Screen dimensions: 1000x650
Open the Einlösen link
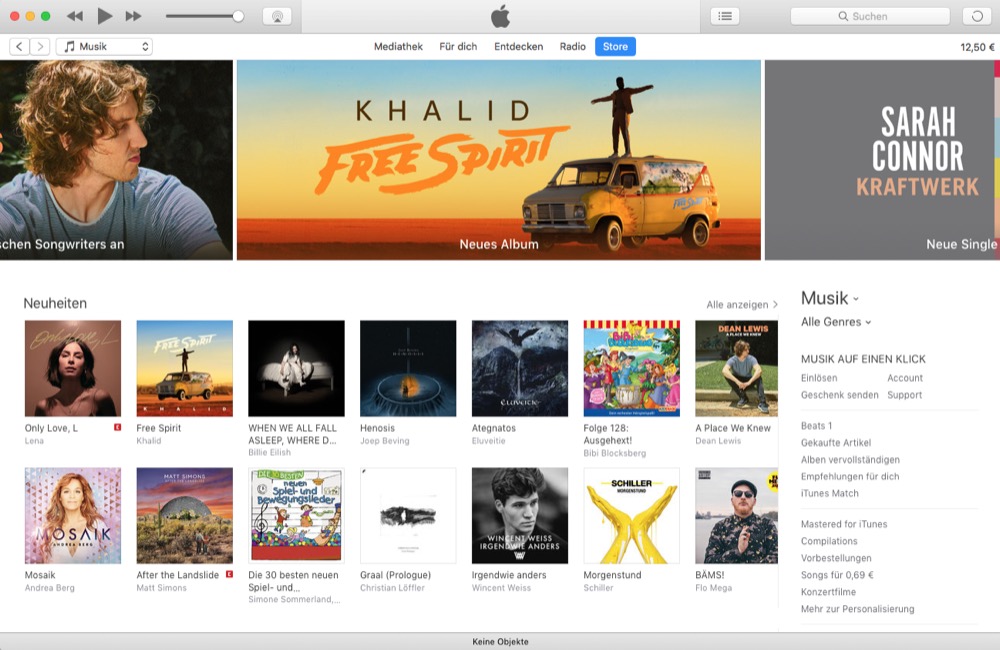819,378
